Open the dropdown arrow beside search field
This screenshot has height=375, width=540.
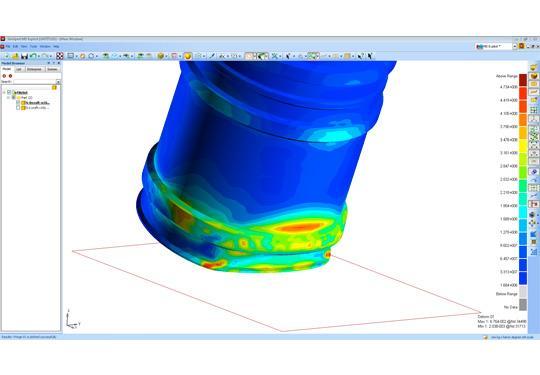point(58,82)
